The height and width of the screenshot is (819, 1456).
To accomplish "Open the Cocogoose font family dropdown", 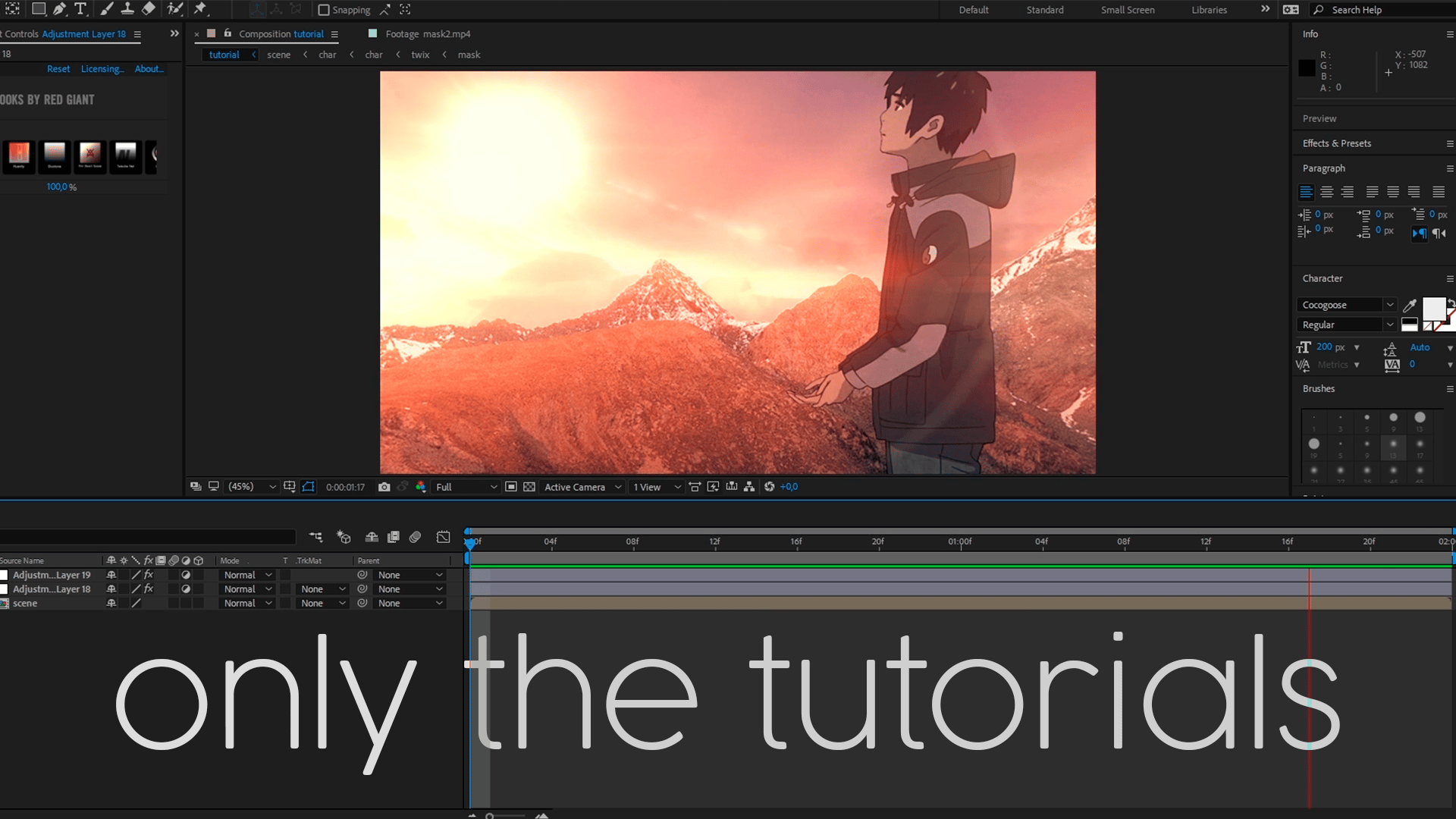I will [1347, 305].
